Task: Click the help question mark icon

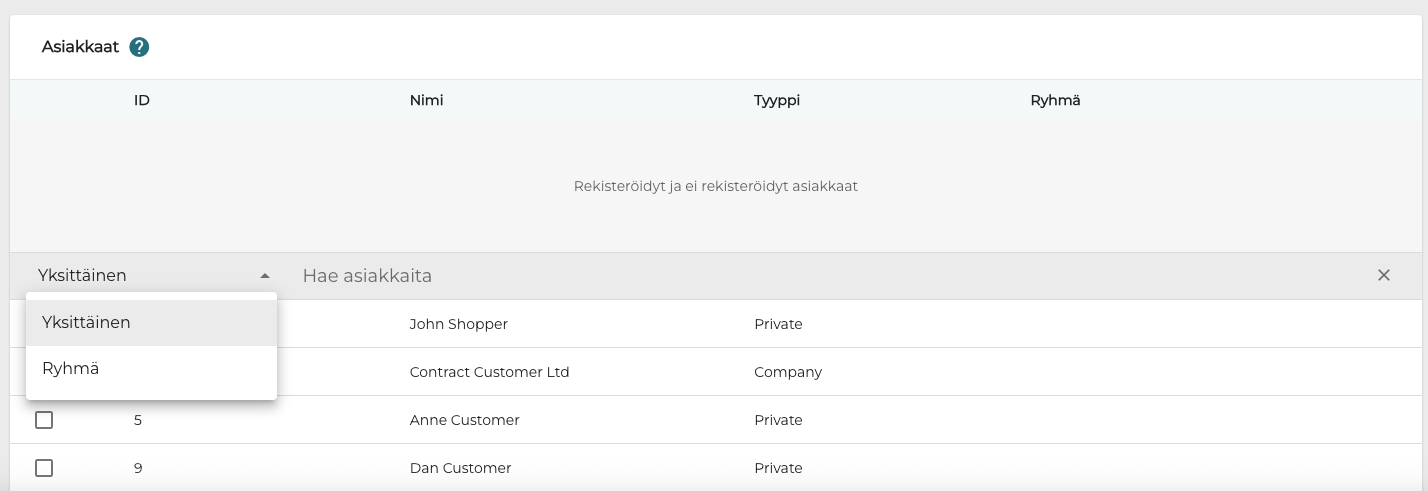Action: (x=139, y=47)
